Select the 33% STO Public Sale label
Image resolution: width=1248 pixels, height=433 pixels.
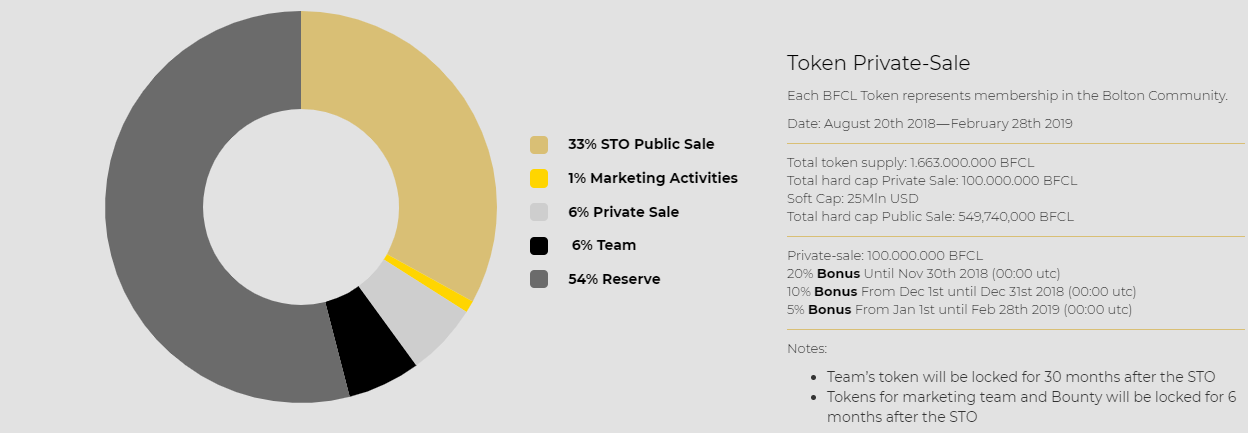point(641,144)
